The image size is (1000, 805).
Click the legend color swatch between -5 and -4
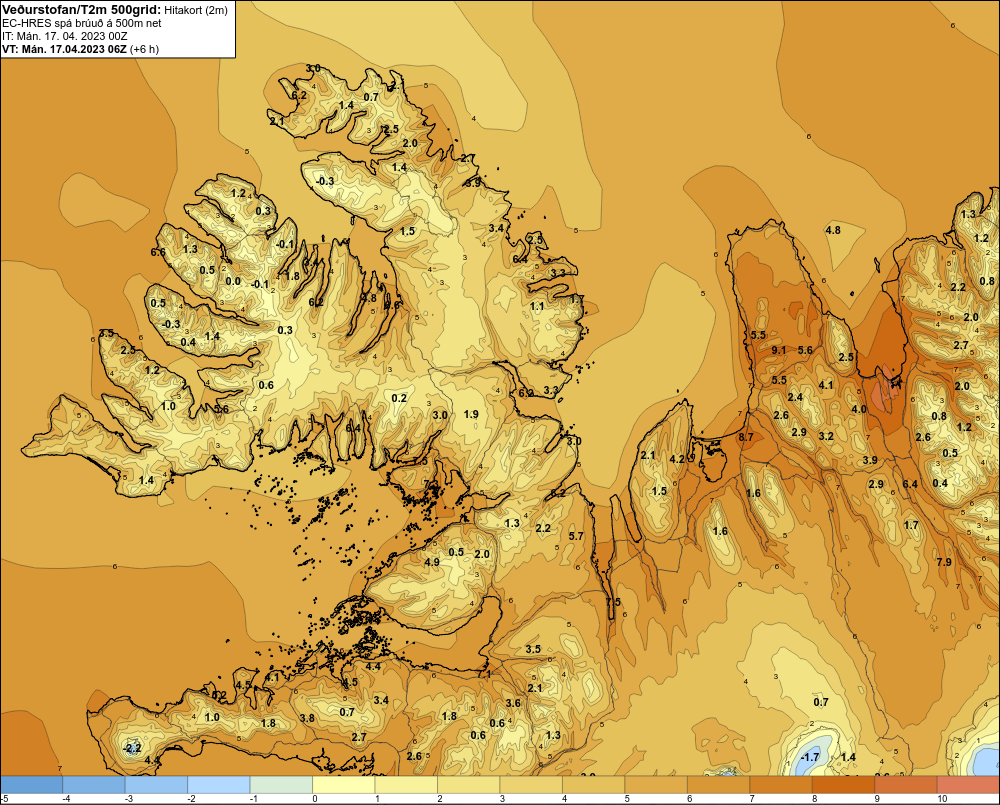pyautogui.click(x=32, y=784)
